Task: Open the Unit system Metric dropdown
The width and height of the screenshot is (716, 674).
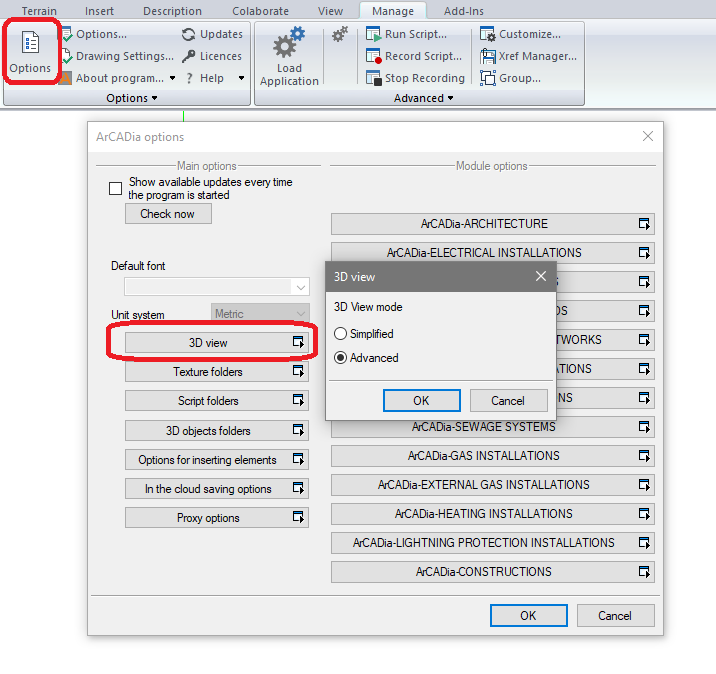Action: [x=260, y=314]
